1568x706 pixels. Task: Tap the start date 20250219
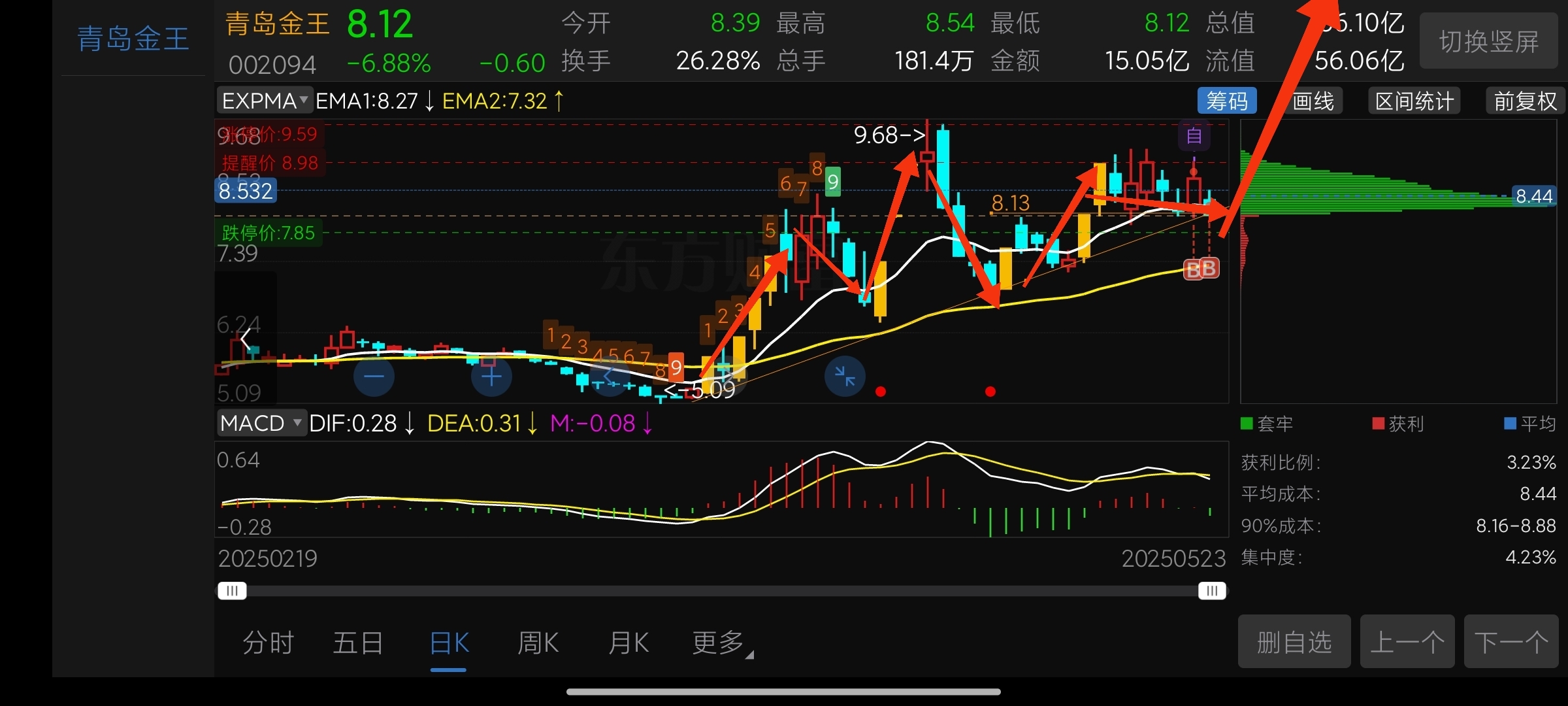pos(267,558)
